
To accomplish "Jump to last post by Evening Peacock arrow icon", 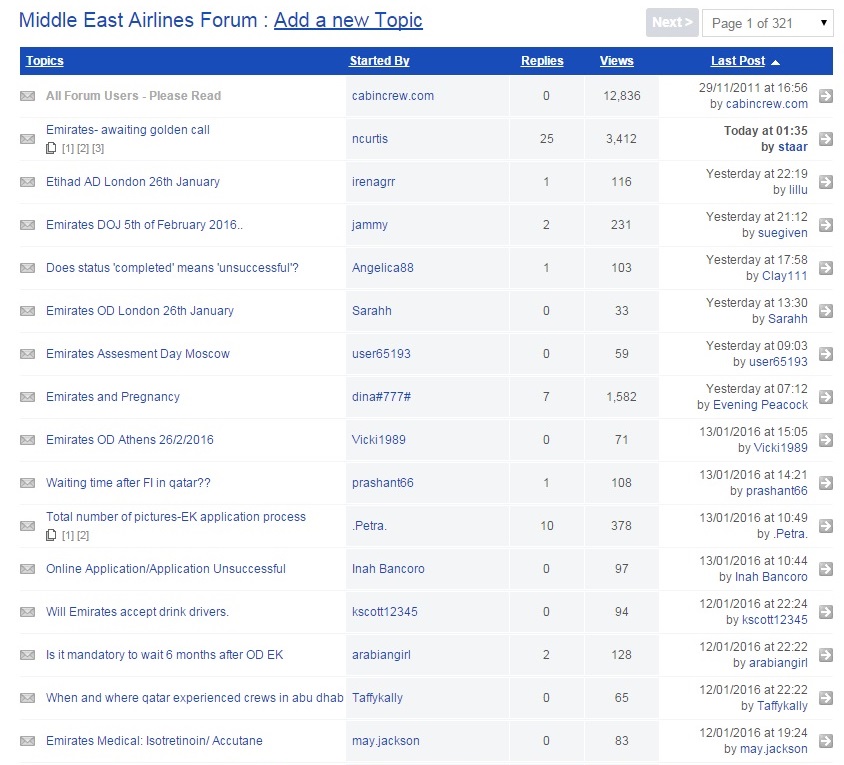I will pyautogui.click(x=826, y=397).
